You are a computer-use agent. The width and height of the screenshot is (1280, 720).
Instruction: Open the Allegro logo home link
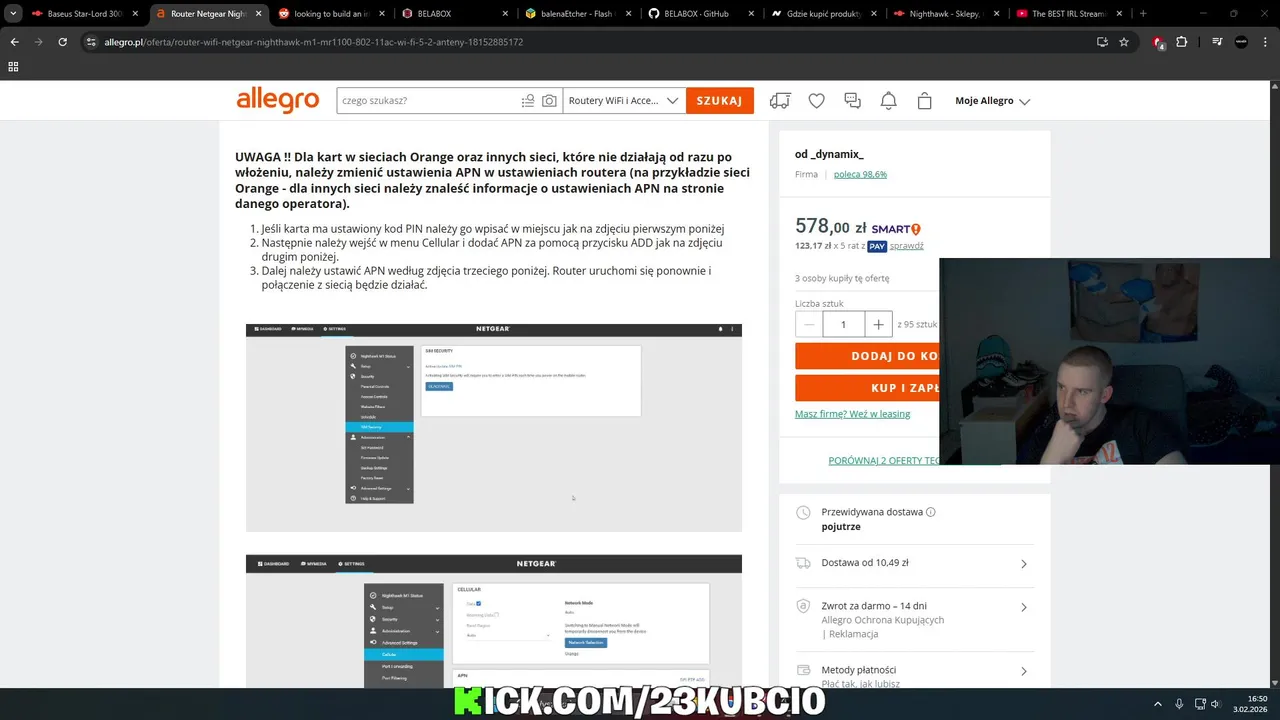pyautogui.click(x=277, y=100)
